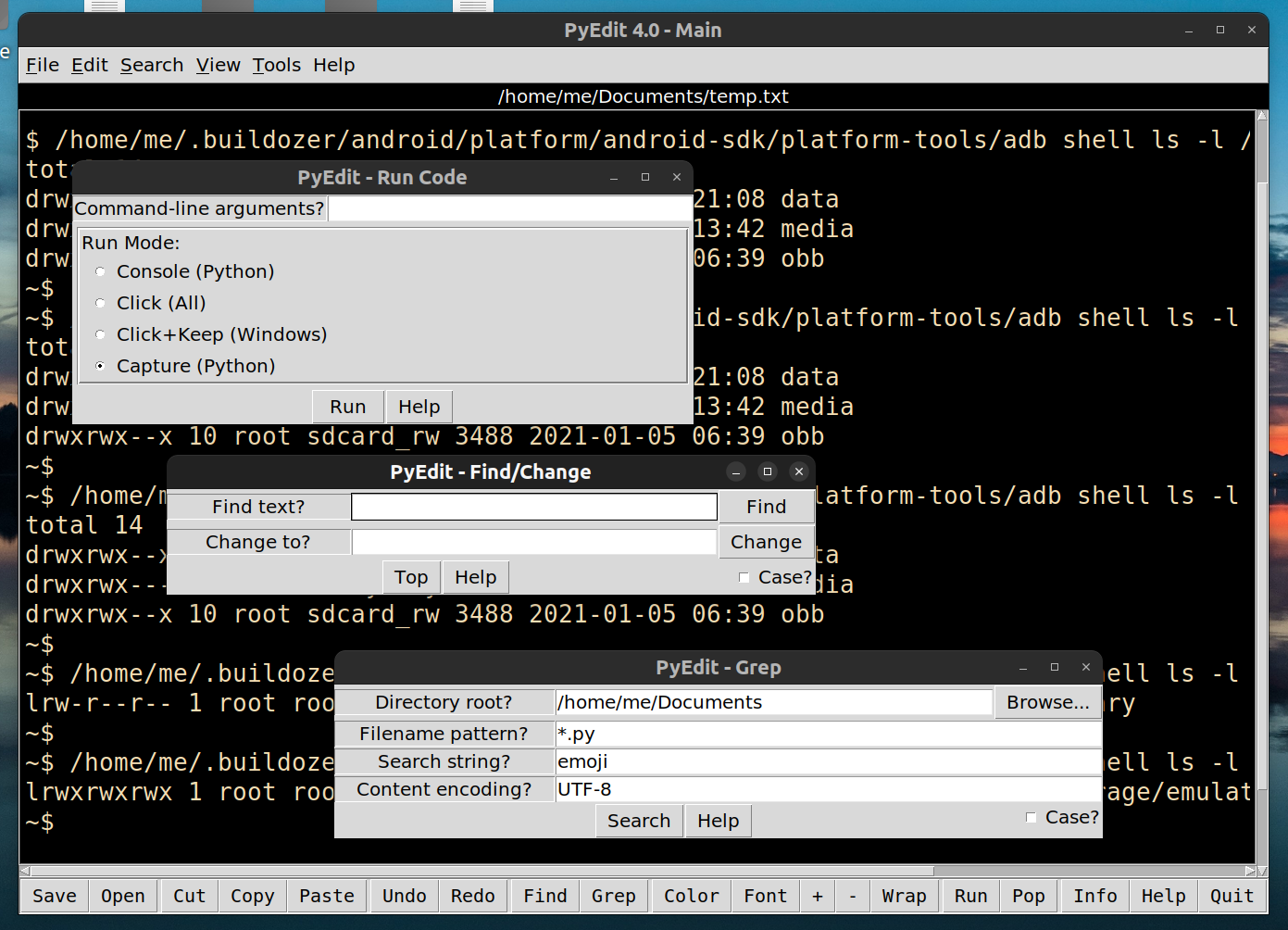Click Save in bottom toolbar
The width and height of the screenshot is (1288, 930).
point(55,896)
